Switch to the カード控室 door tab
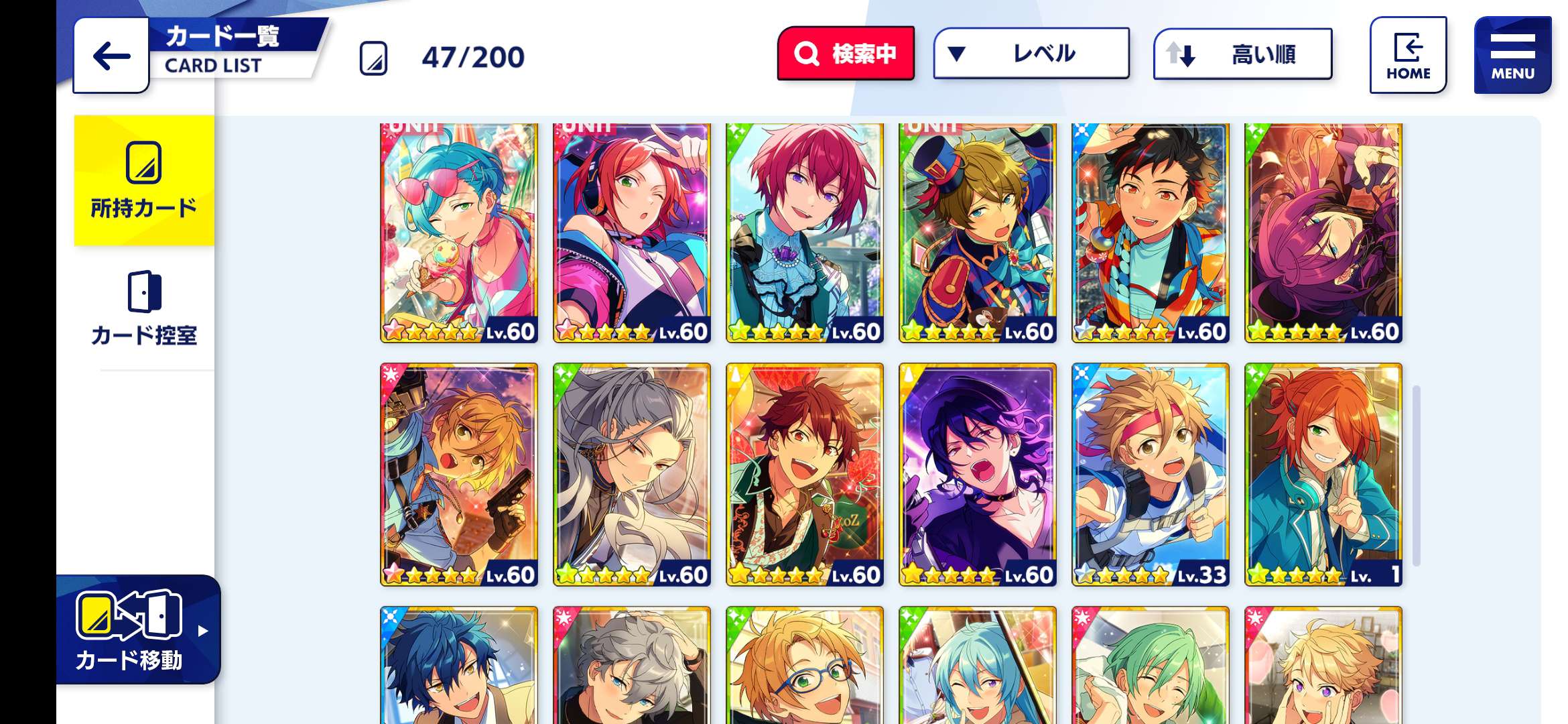 click(144, 308)
